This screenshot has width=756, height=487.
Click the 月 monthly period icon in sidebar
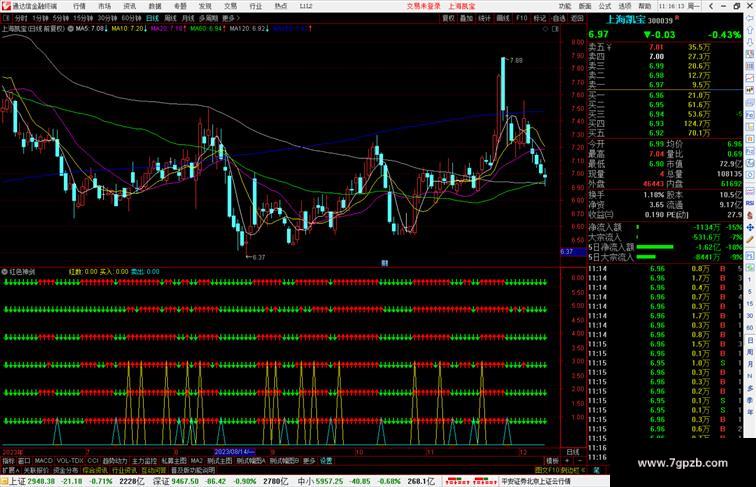(750, 365)
